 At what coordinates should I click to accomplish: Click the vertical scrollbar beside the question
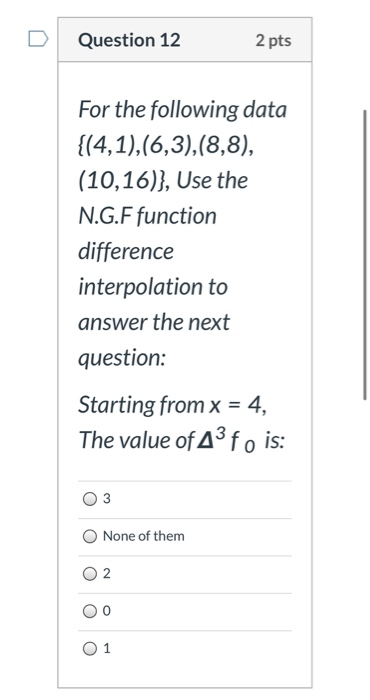point(365,254)
